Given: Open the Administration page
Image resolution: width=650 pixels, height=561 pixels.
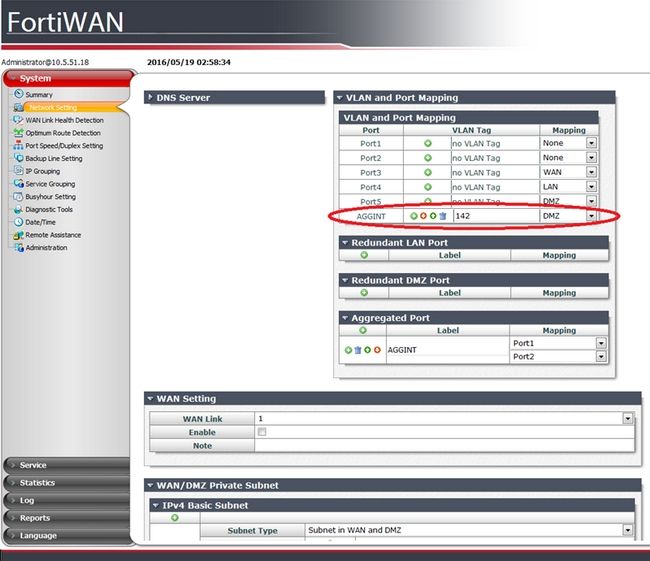Looking at the screenshot, I should (x=46, y=248).
